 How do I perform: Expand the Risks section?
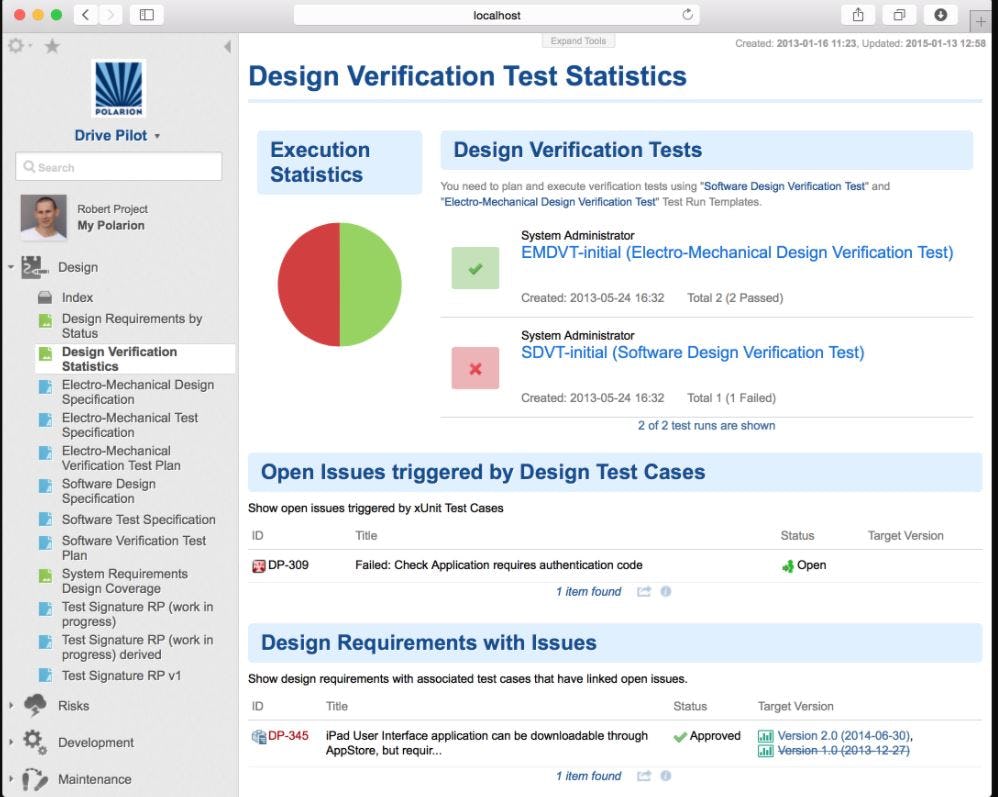tap(14, 705)
